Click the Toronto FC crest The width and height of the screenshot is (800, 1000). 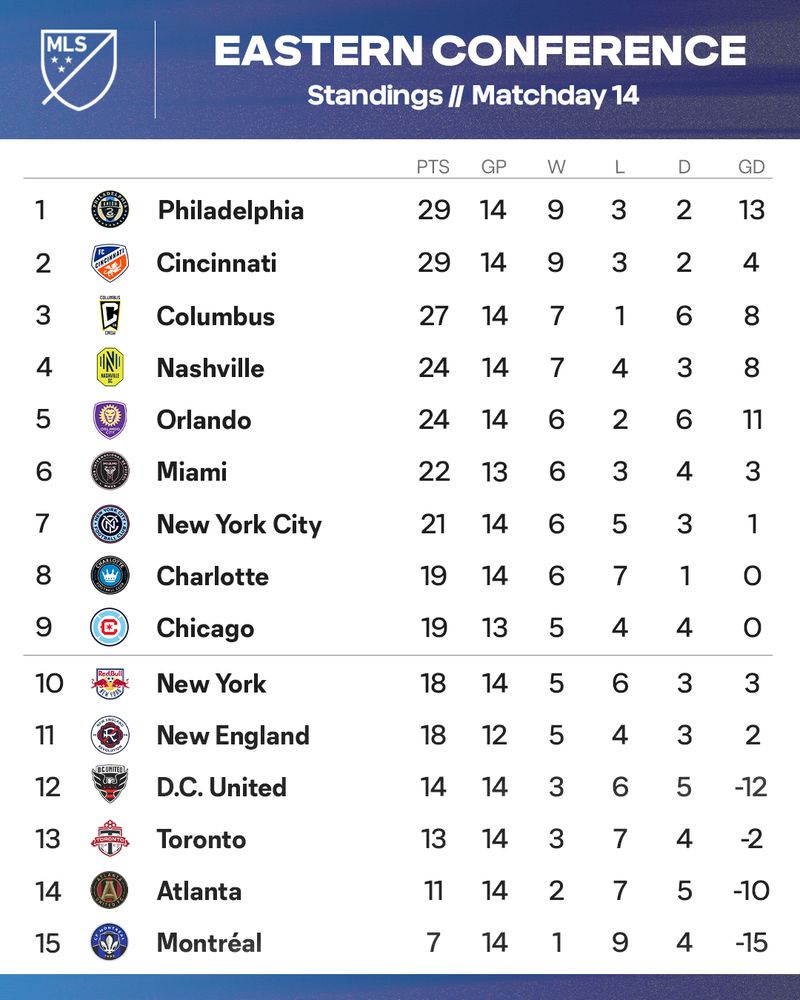[x=110, y=839]
